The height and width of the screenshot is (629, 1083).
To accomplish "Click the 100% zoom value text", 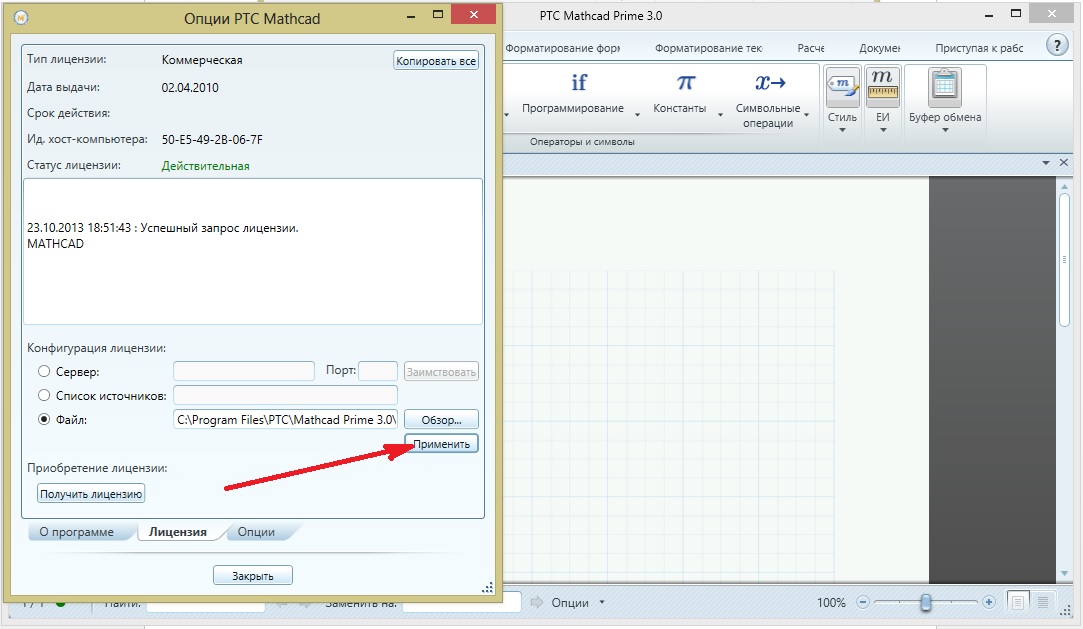I will click(831, 603).
